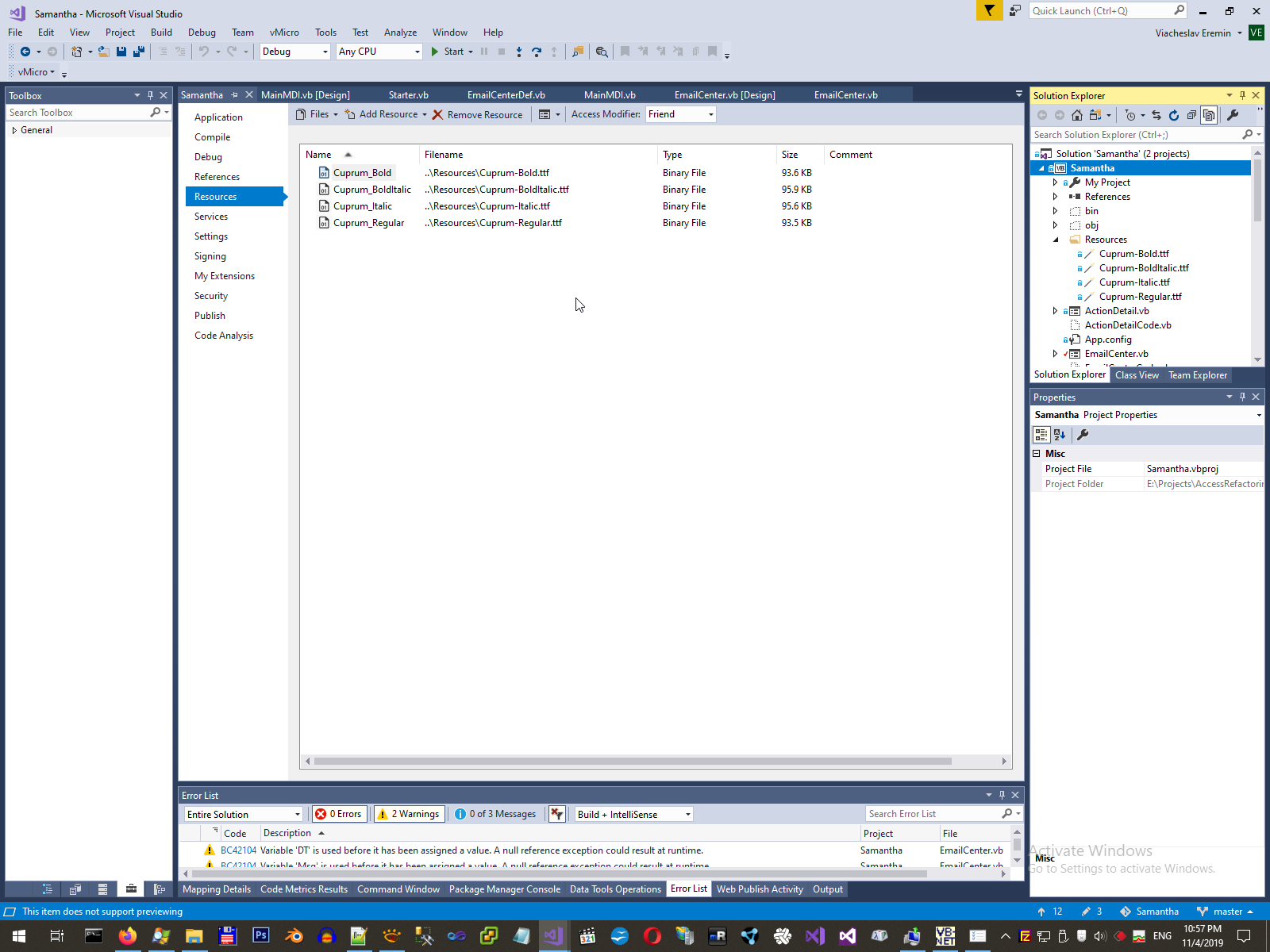
Task: Open Opera from the taskbar
Action: coord(652,936)
